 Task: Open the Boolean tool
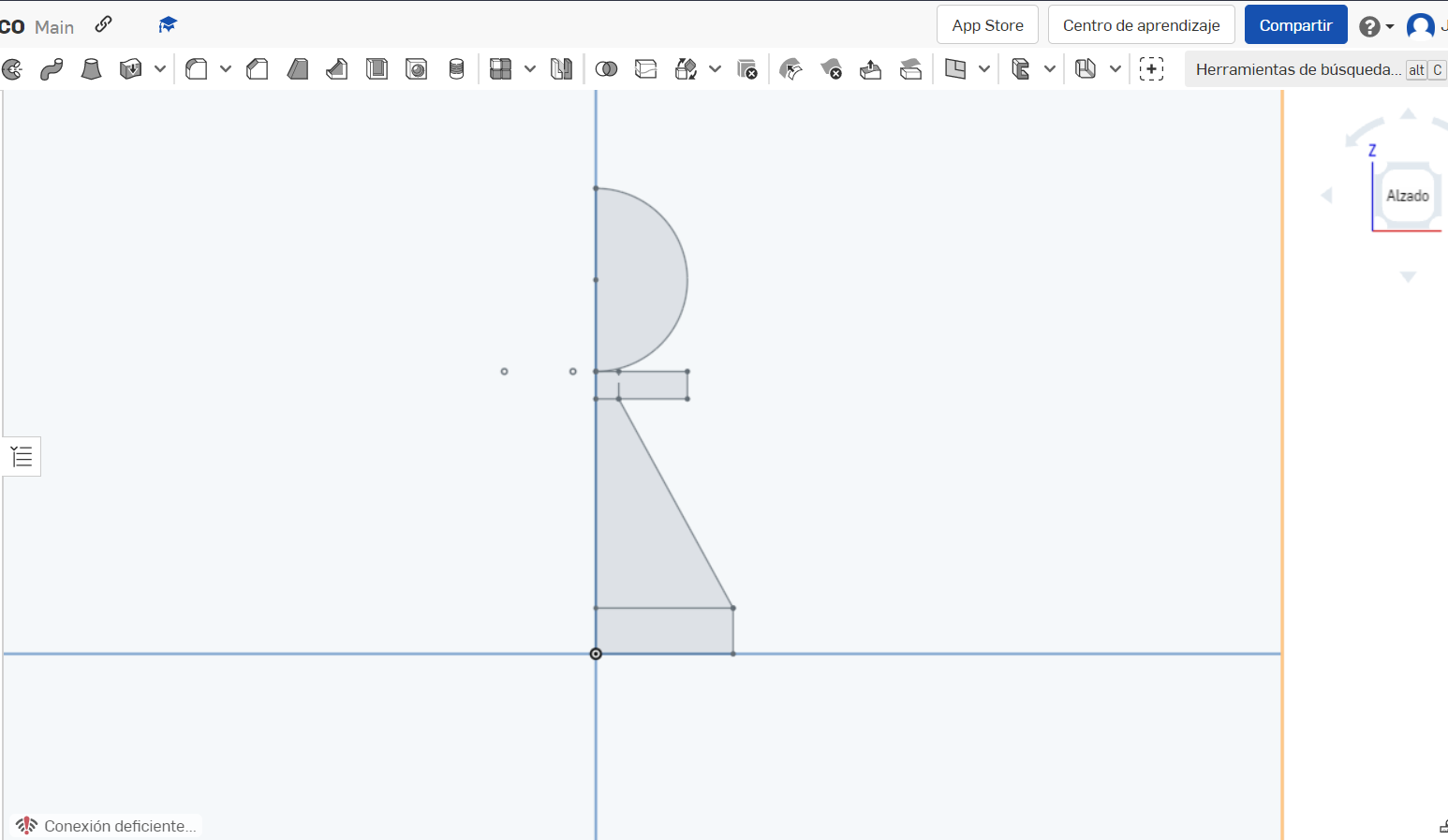607,68
